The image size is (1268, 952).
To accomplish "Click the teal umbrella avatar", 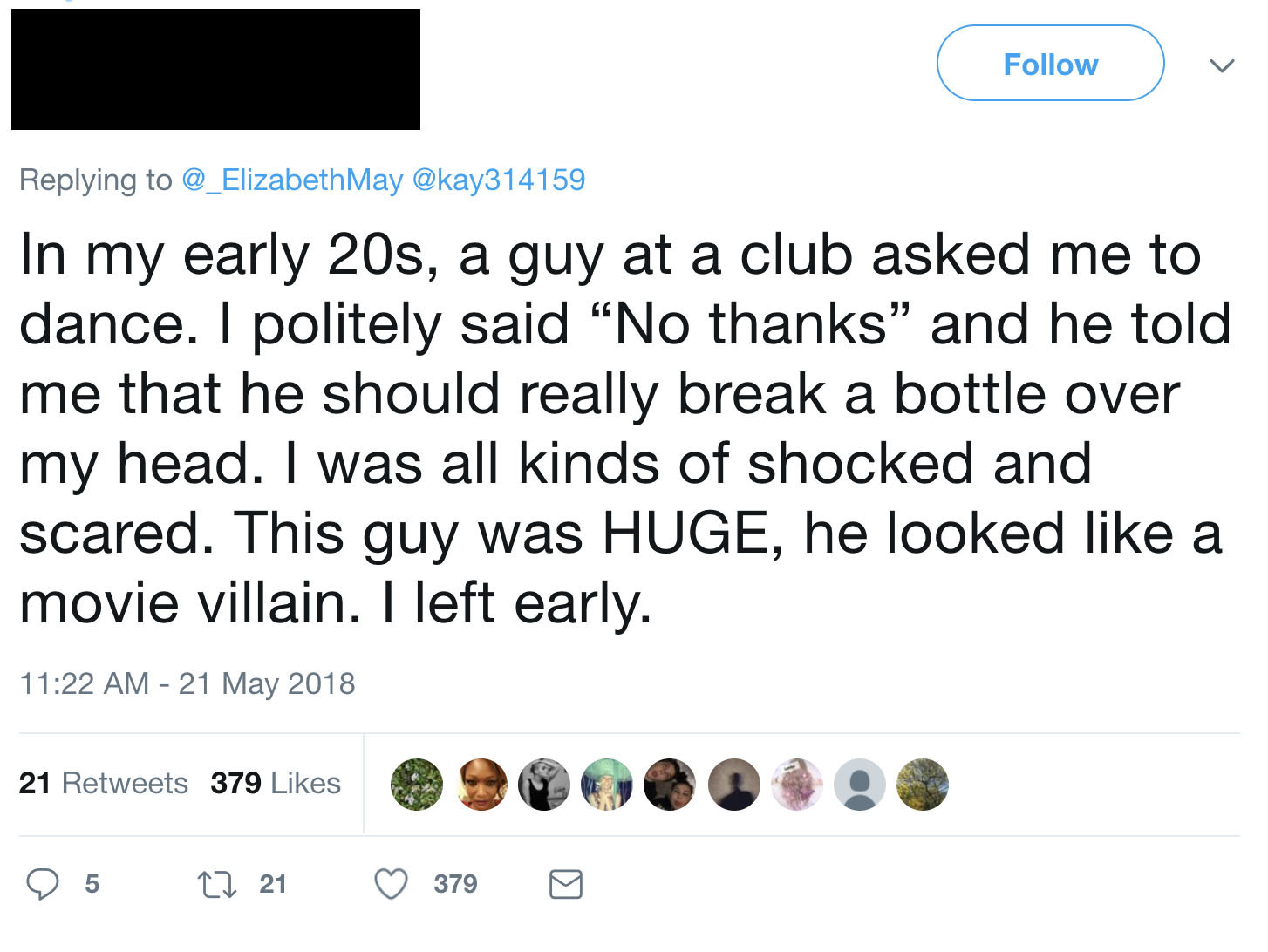I will click(x=608, y=784).
